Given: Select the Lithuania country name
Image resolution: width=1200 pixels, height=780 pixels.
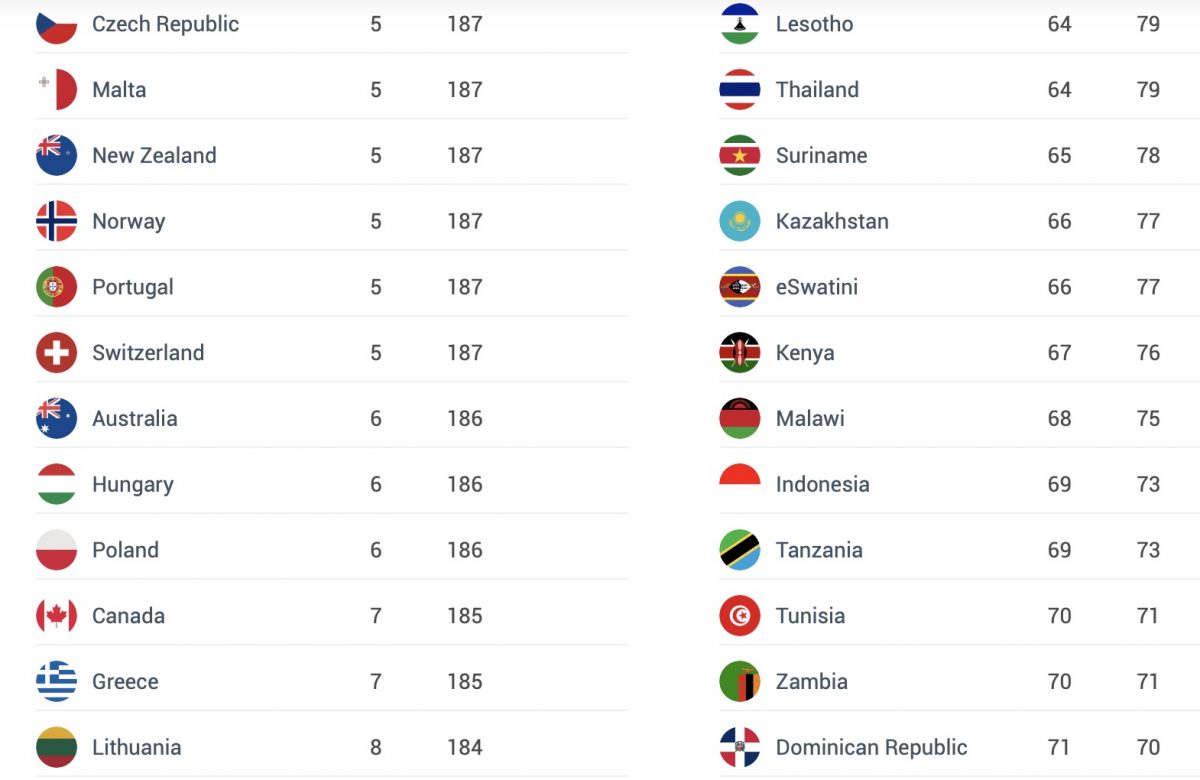Looking at the screenshot, I should 136,748.
